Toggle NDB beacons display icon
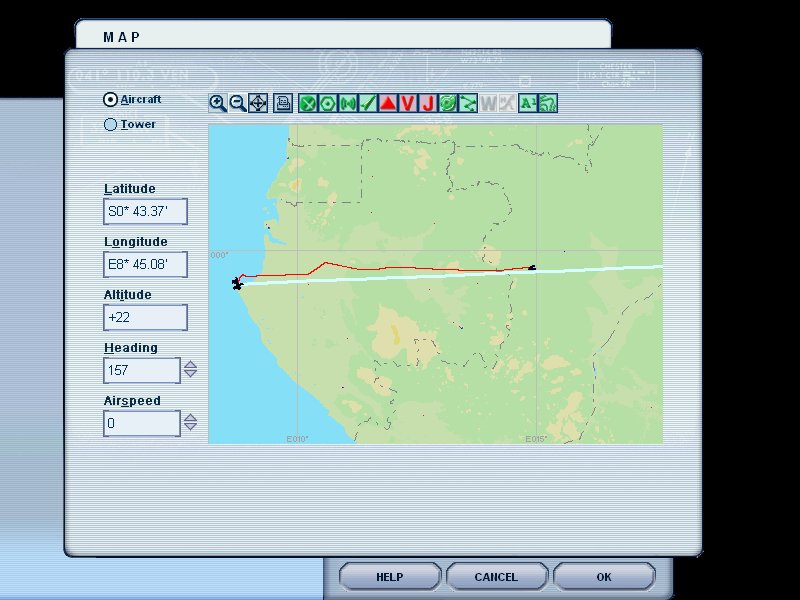 click(x=348, y=104)
